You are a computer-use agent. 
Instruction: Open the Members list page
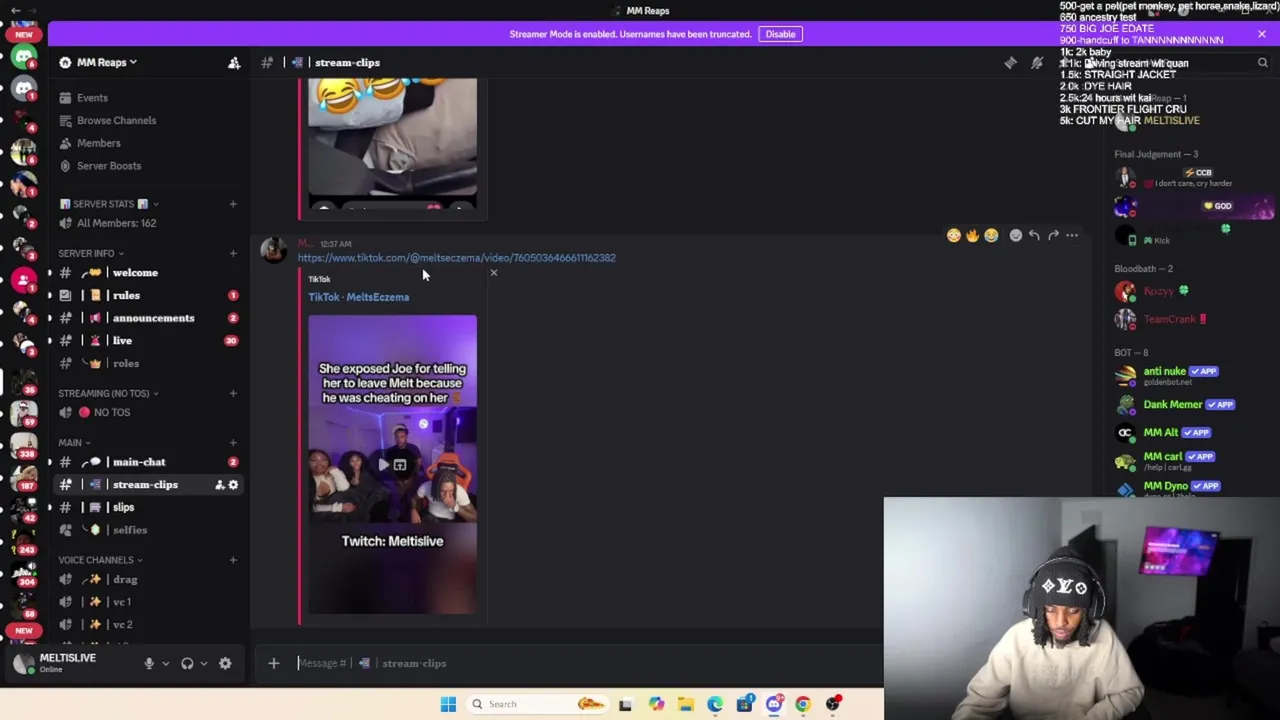tap(98, 143)
